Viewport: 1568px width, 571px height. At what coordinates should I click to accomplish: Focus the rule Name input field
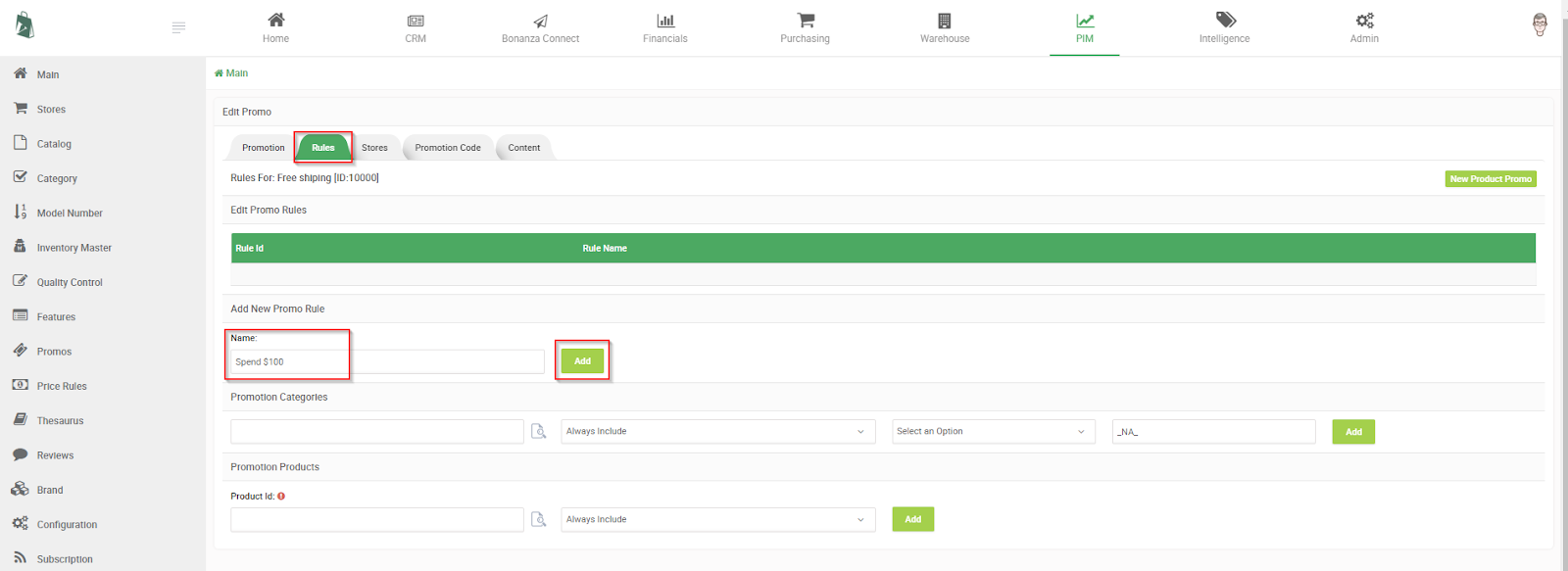387,361
